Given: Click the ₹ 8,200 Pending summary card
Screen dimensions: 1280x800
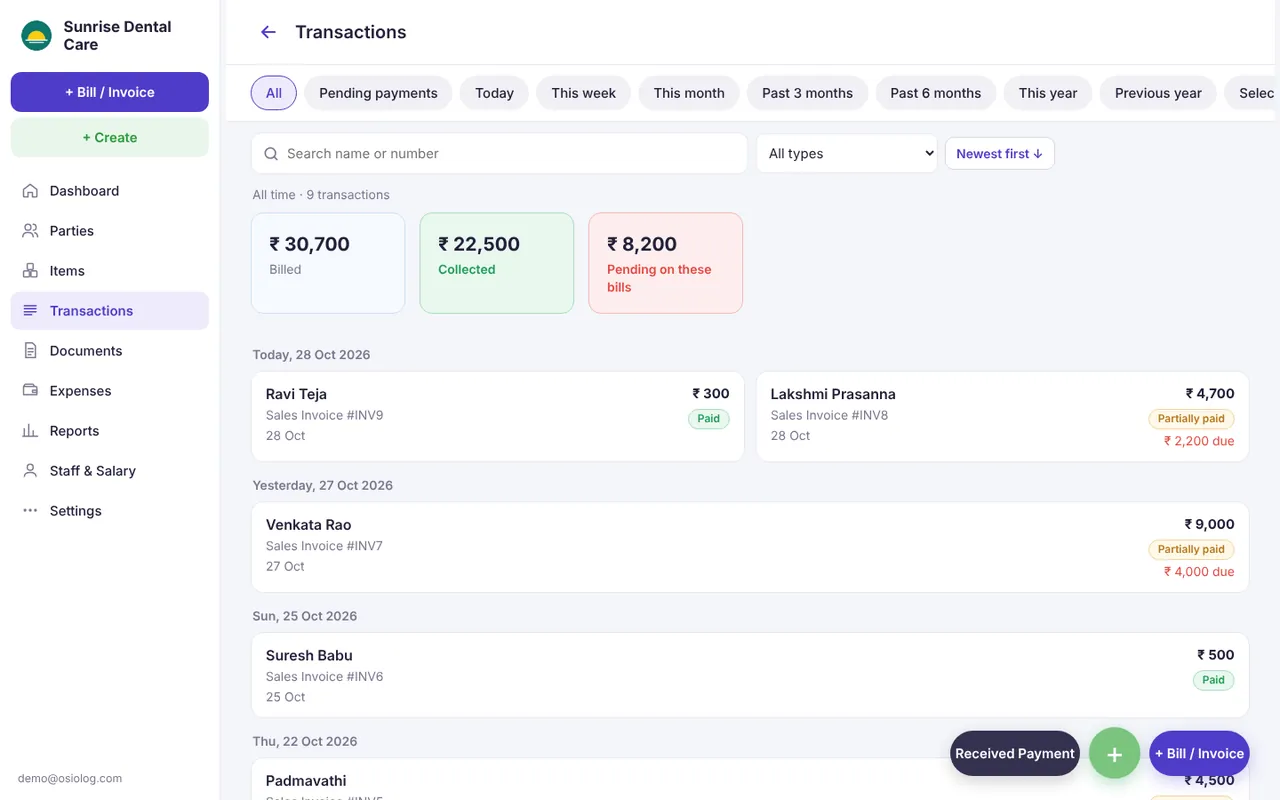Looking at the screenshot, I should click(666, 263).
